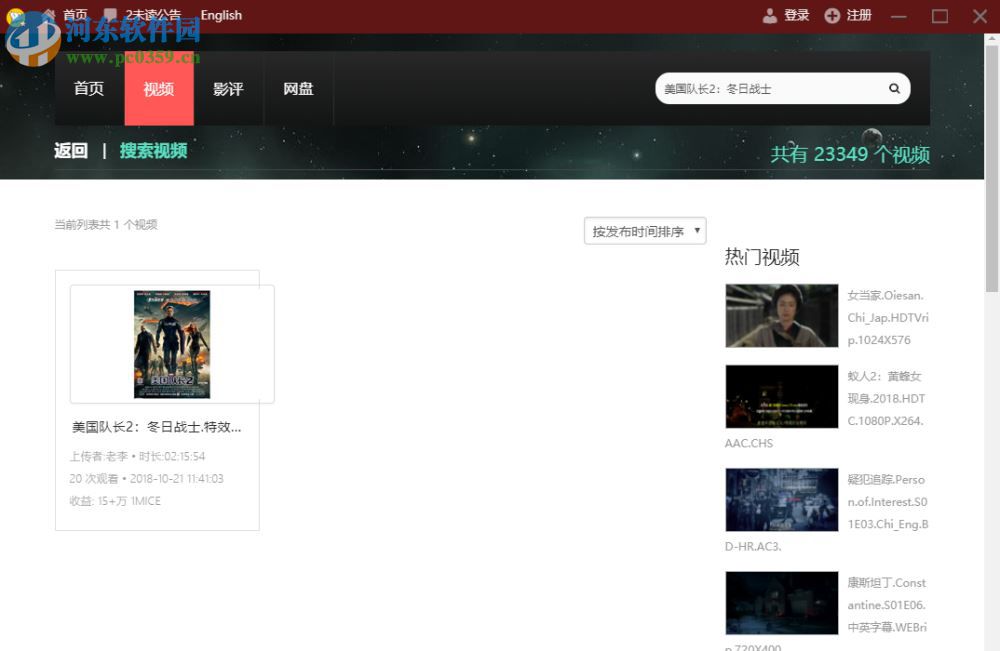Click the 2018-10-21 11:41:03 timestamp

coord(177,479)
